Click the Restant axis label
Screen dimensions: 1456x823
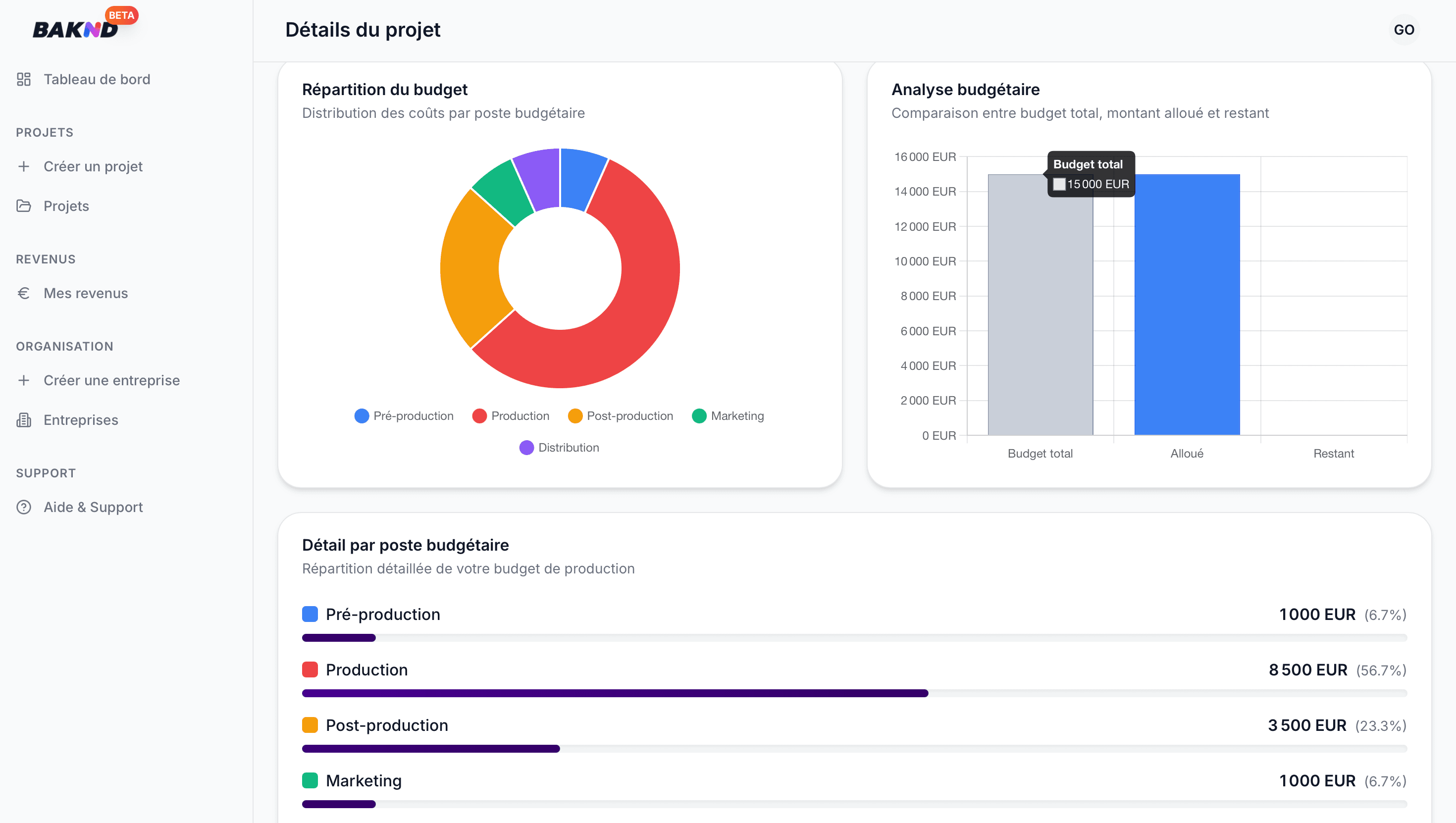1333,453
